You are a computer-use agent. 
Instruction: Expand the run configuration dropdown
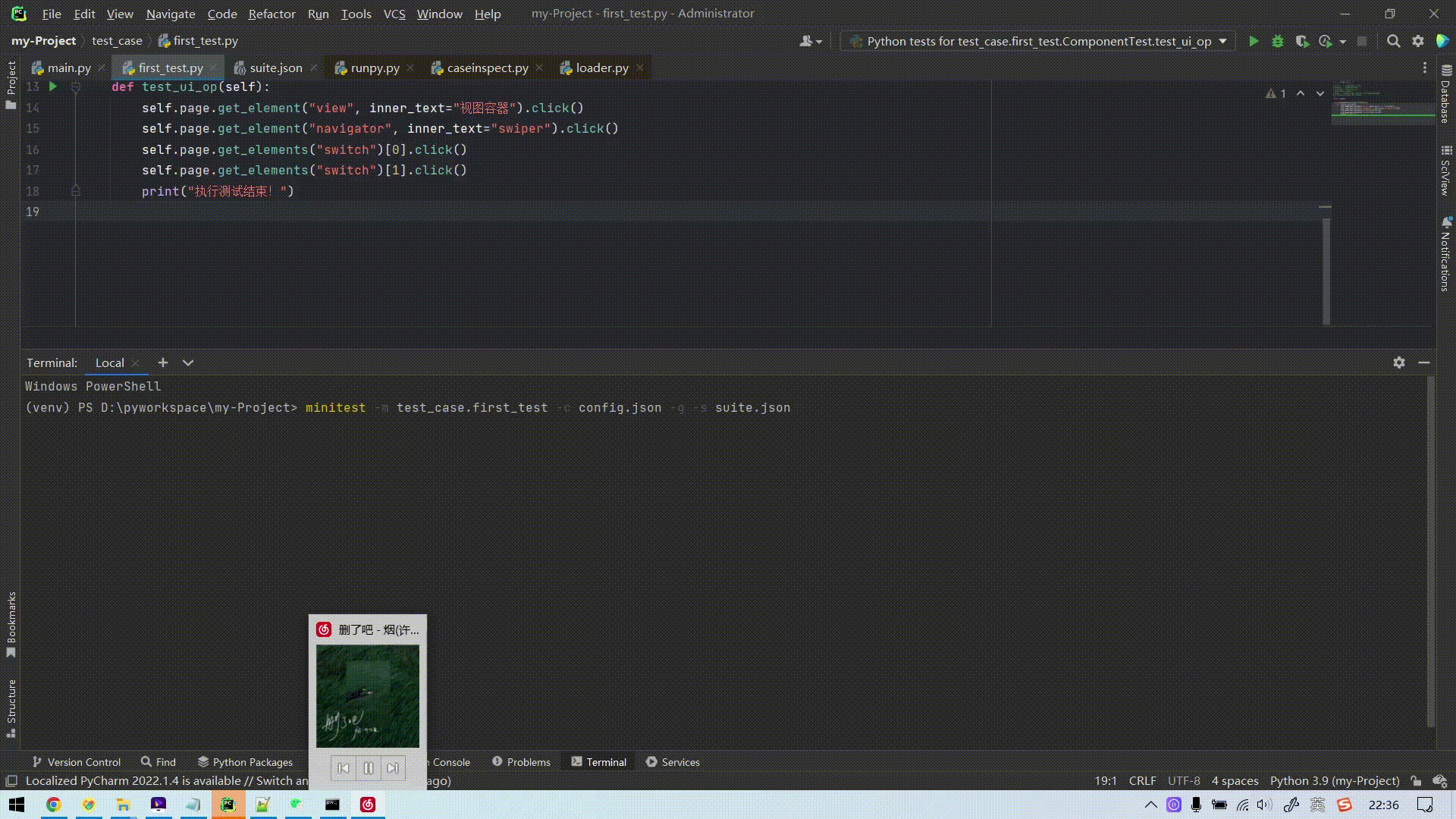pos(1222,42)
